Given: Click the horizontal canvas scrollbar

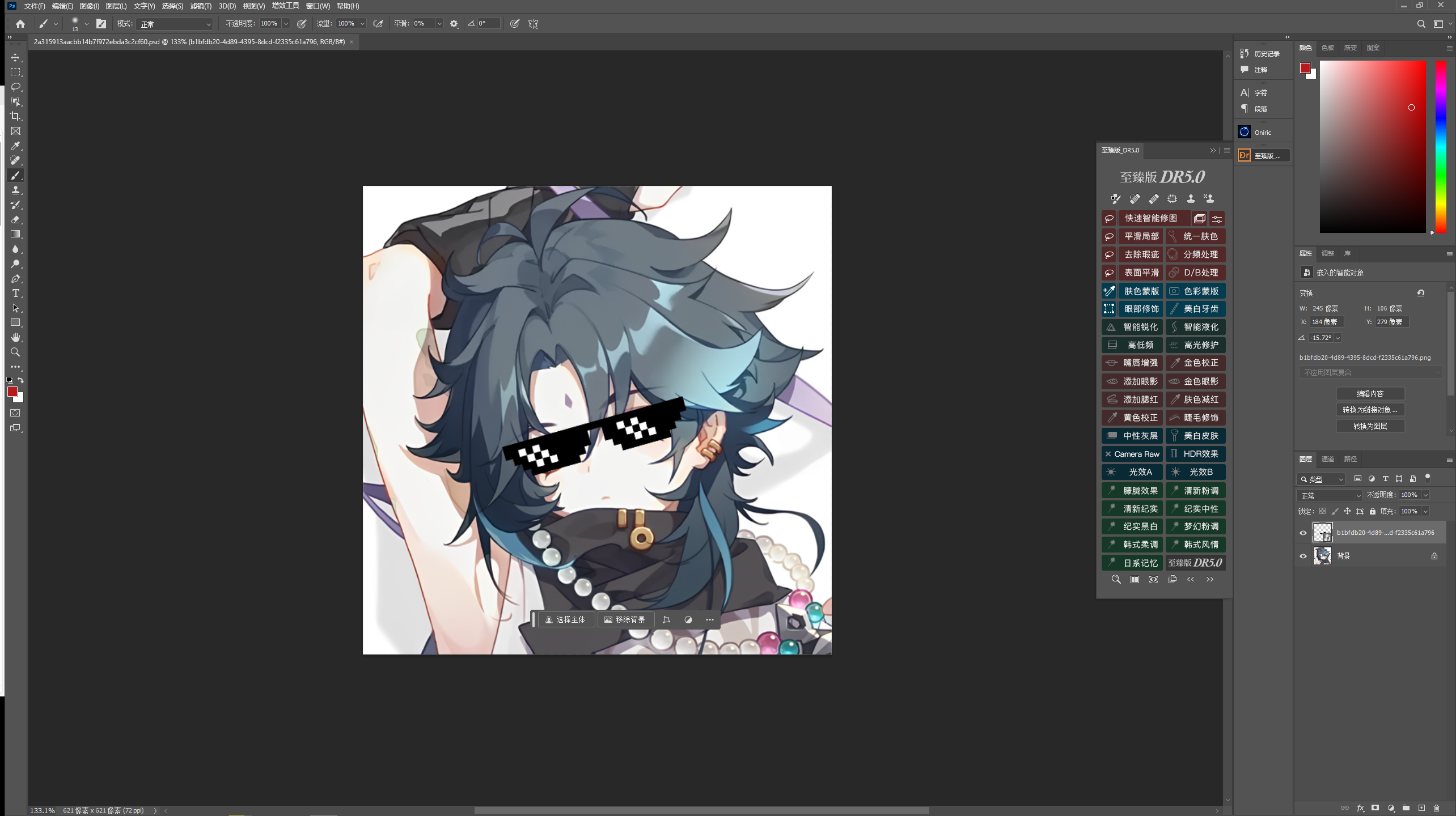Looking at the screenshot, I should pos(701,810).
